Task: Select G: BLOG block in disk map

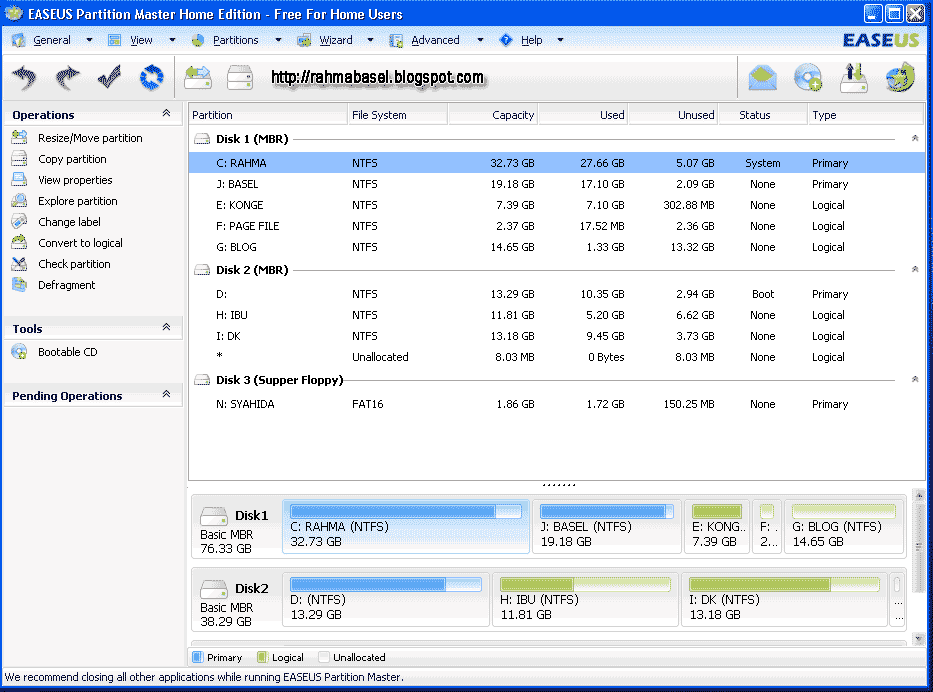Action: click(844, 527)
